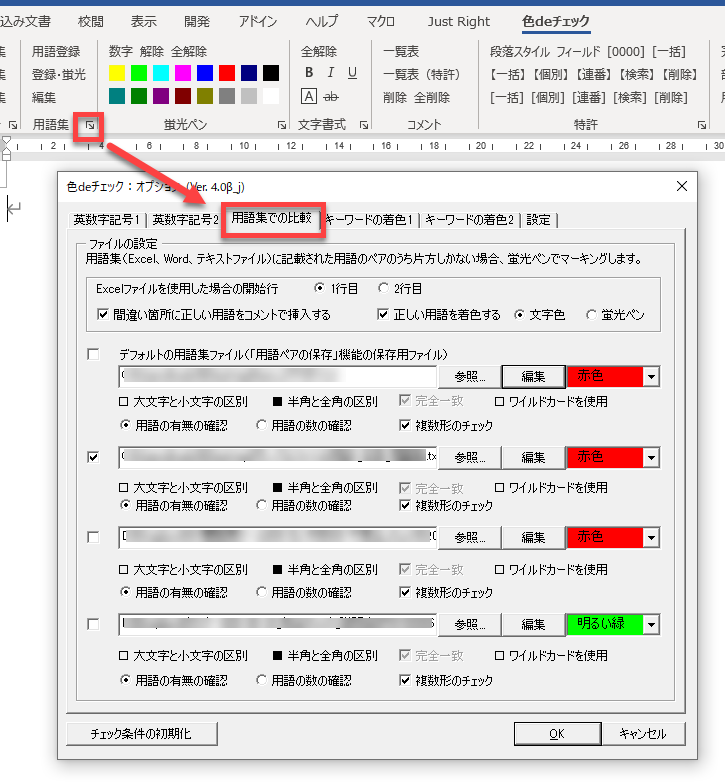Screen dimensions: 725x783
Task: Enable the default glossary file checkbox
Action: pyautogui.click(x=94, y=355)
